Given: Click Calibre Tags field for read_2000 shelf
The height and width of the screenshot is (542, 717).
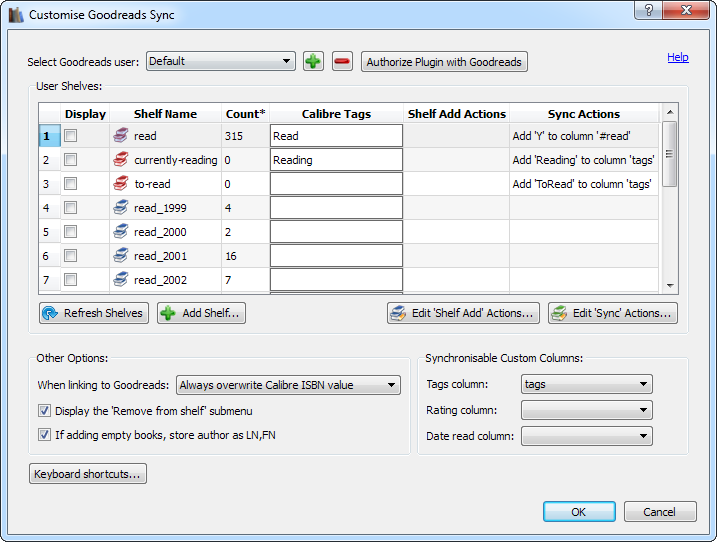Looking at the screenshot, I should (x=337, y=232).
